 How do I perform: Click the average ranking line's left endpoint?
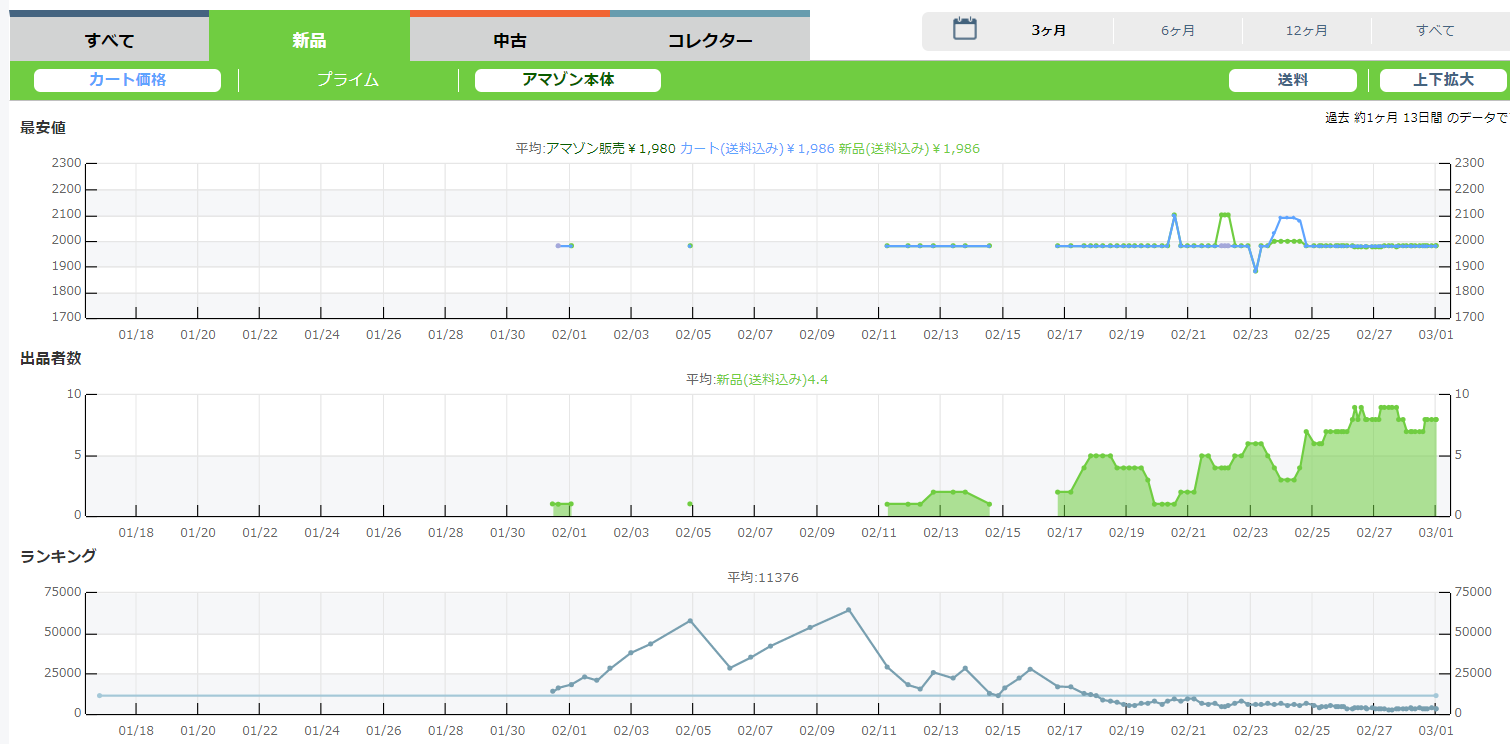pyautogui.click(x=99, y=695)
